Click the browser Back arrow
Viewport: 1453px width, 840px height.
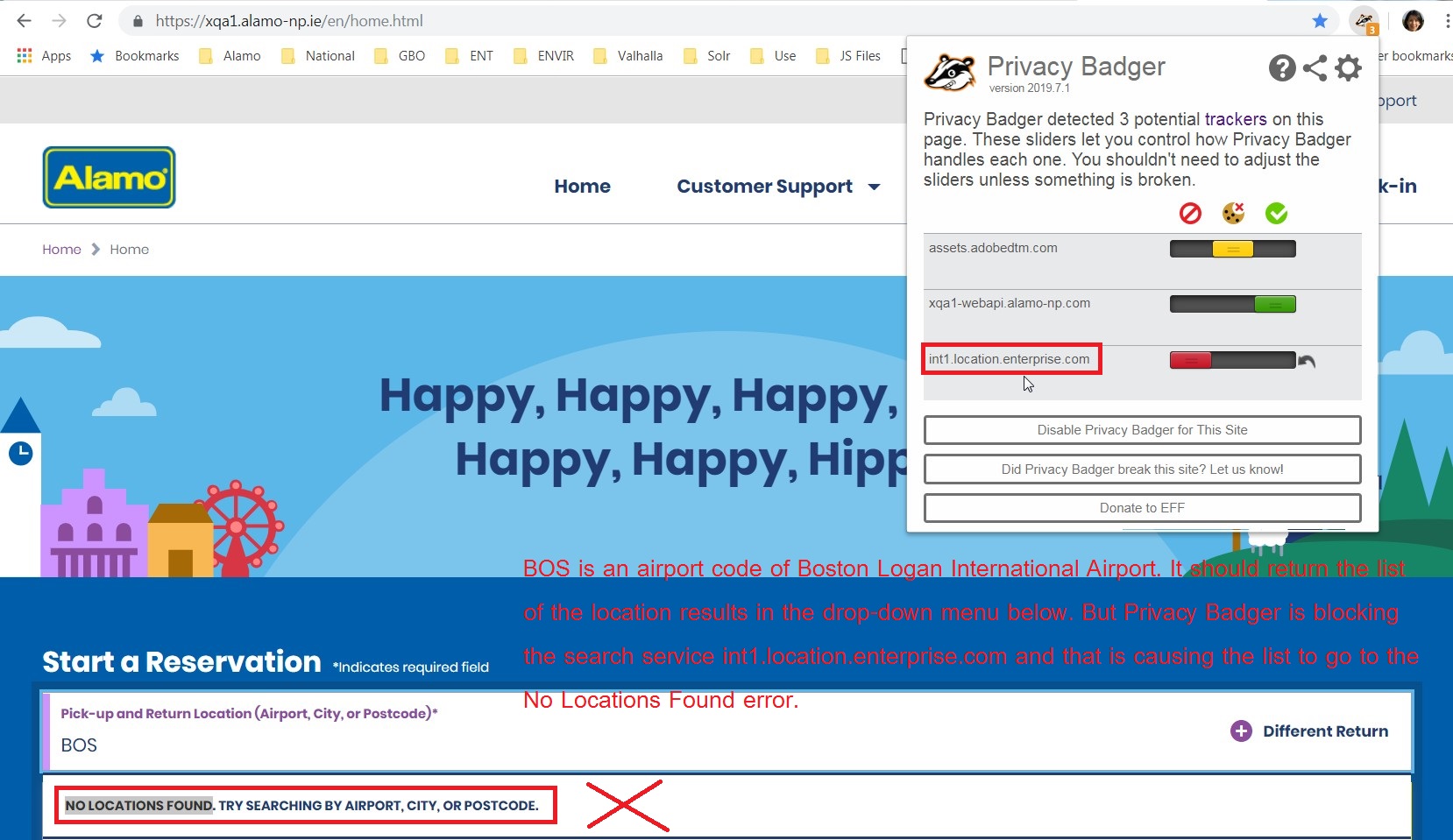(24, 20)
